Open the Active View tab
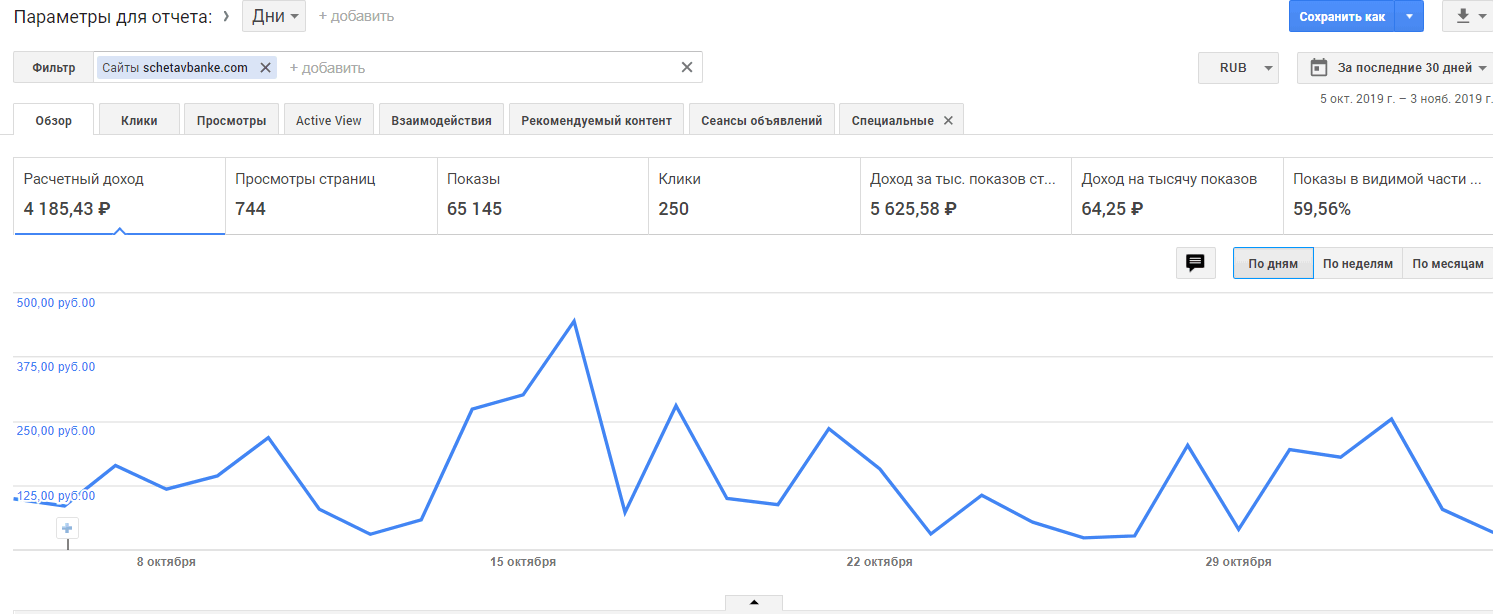Screen dimensions: 1493x614 [329, 120]
